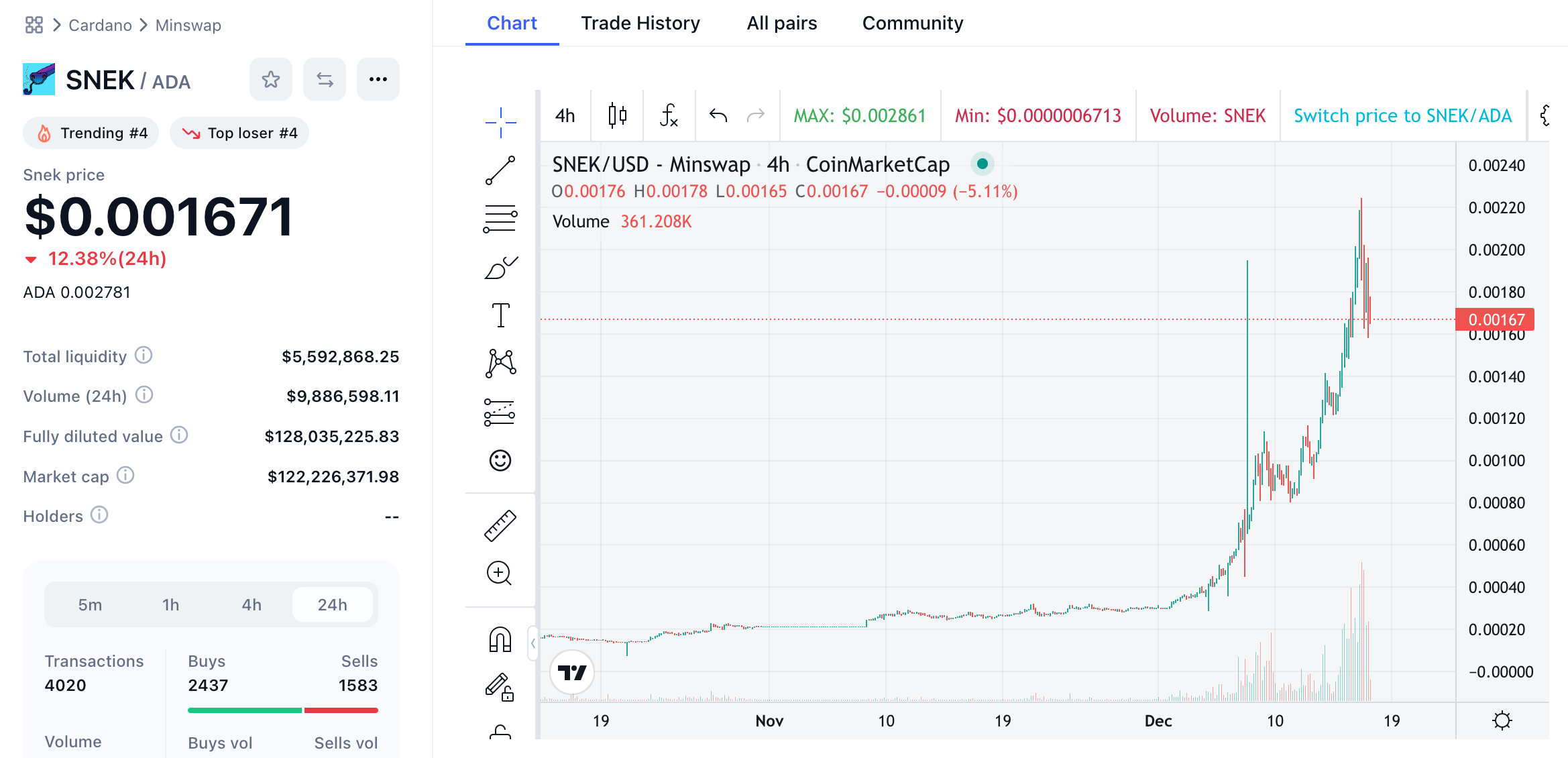Open the emoji icons tool
The width and height of the screenshot is (1568, 758).
click(500, 460)
